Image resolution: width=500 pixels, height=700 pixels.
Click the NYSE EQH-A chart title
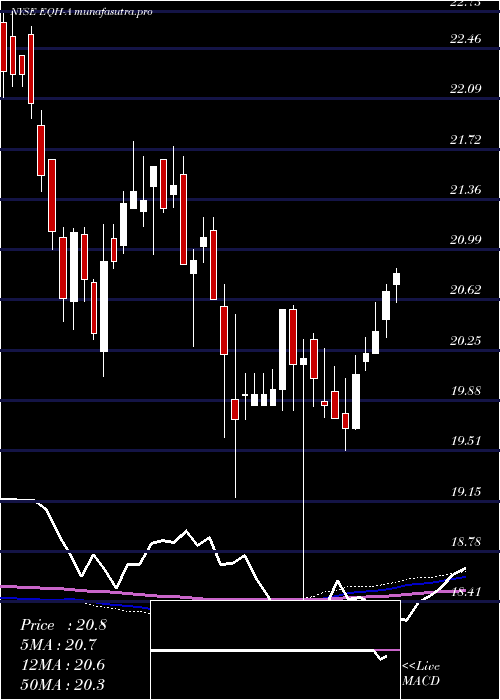pyautogui.click(x=82, y=12)
